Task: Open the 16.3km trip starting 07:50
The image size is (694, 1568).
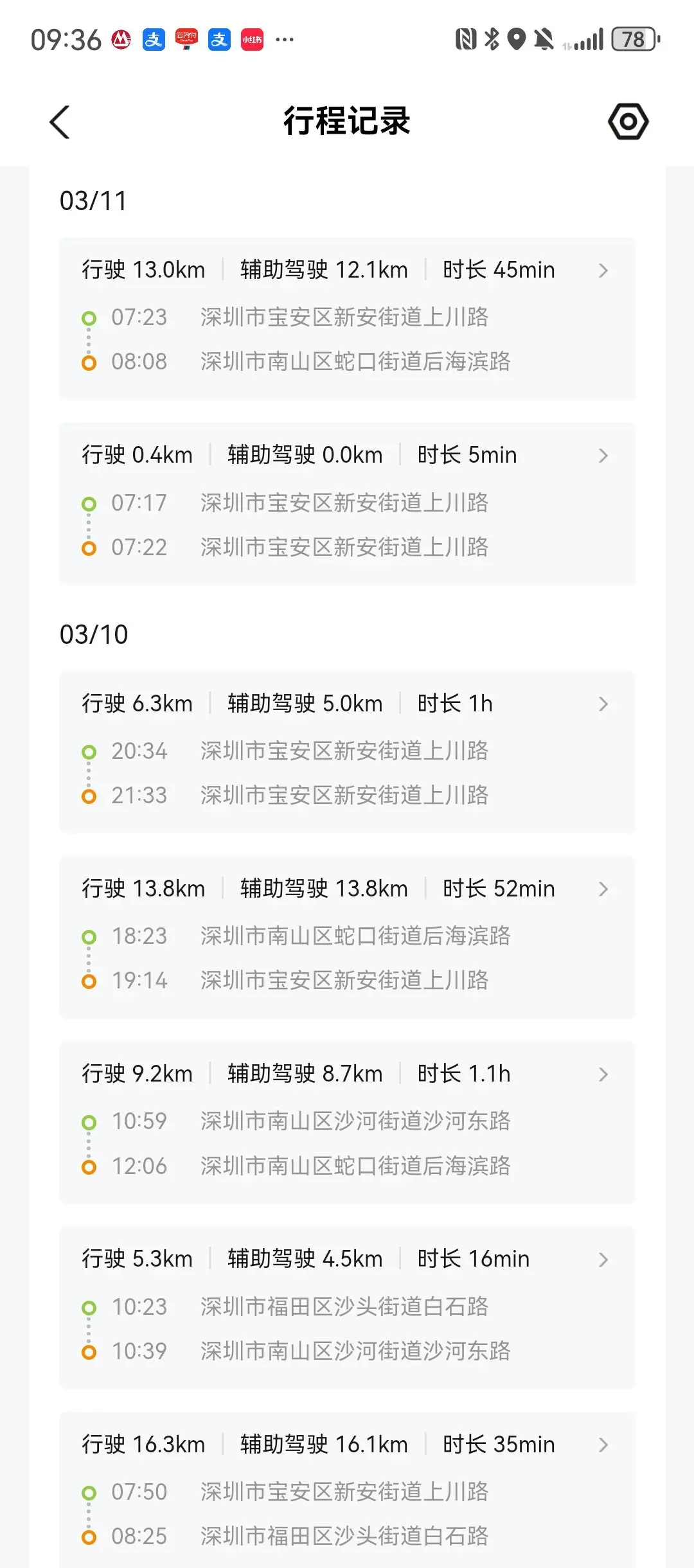Action: coord(347,1491)
